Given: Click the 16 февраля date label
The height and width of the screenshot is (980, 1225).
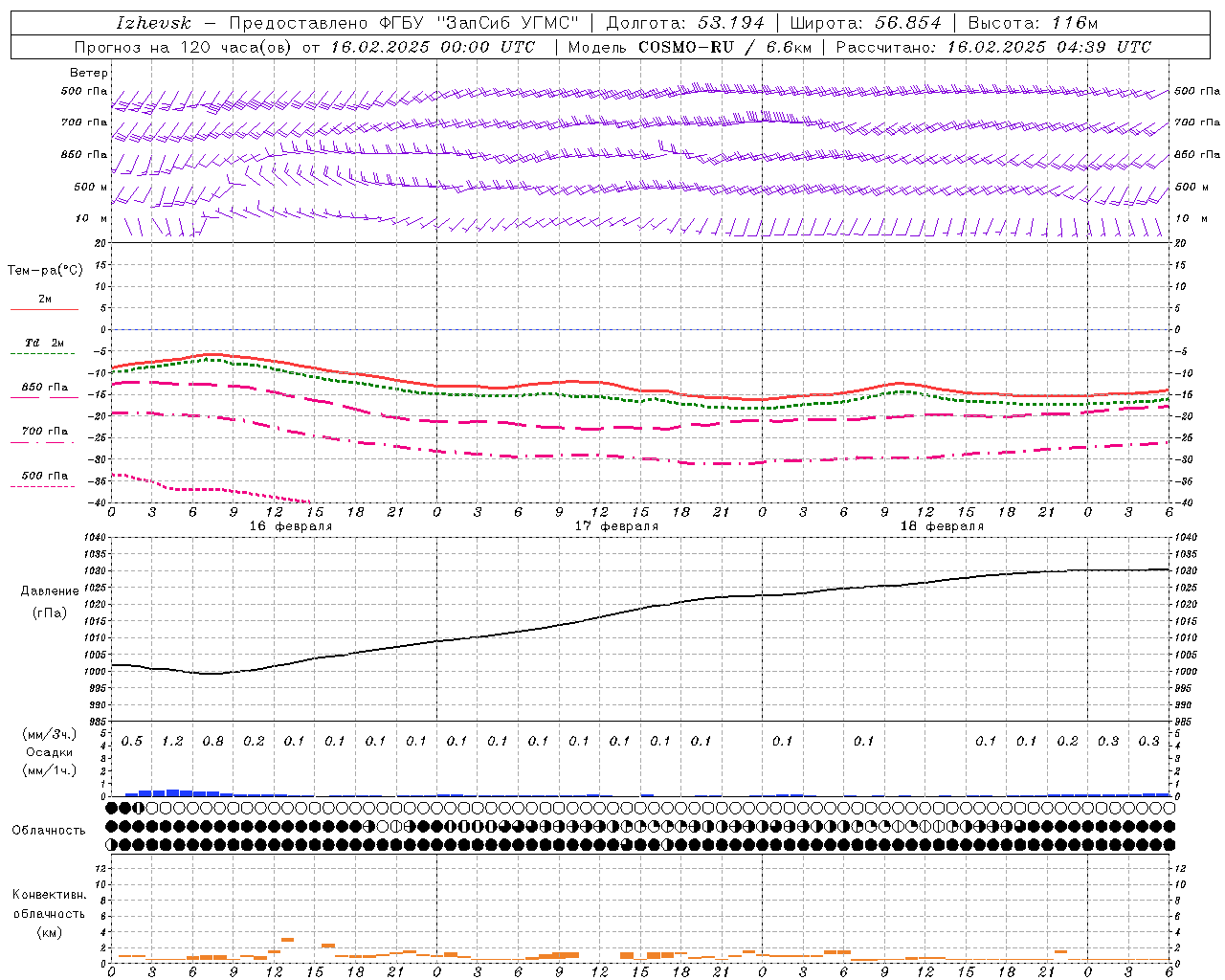Looking at the screenshot, I should [x=291, y=526].
